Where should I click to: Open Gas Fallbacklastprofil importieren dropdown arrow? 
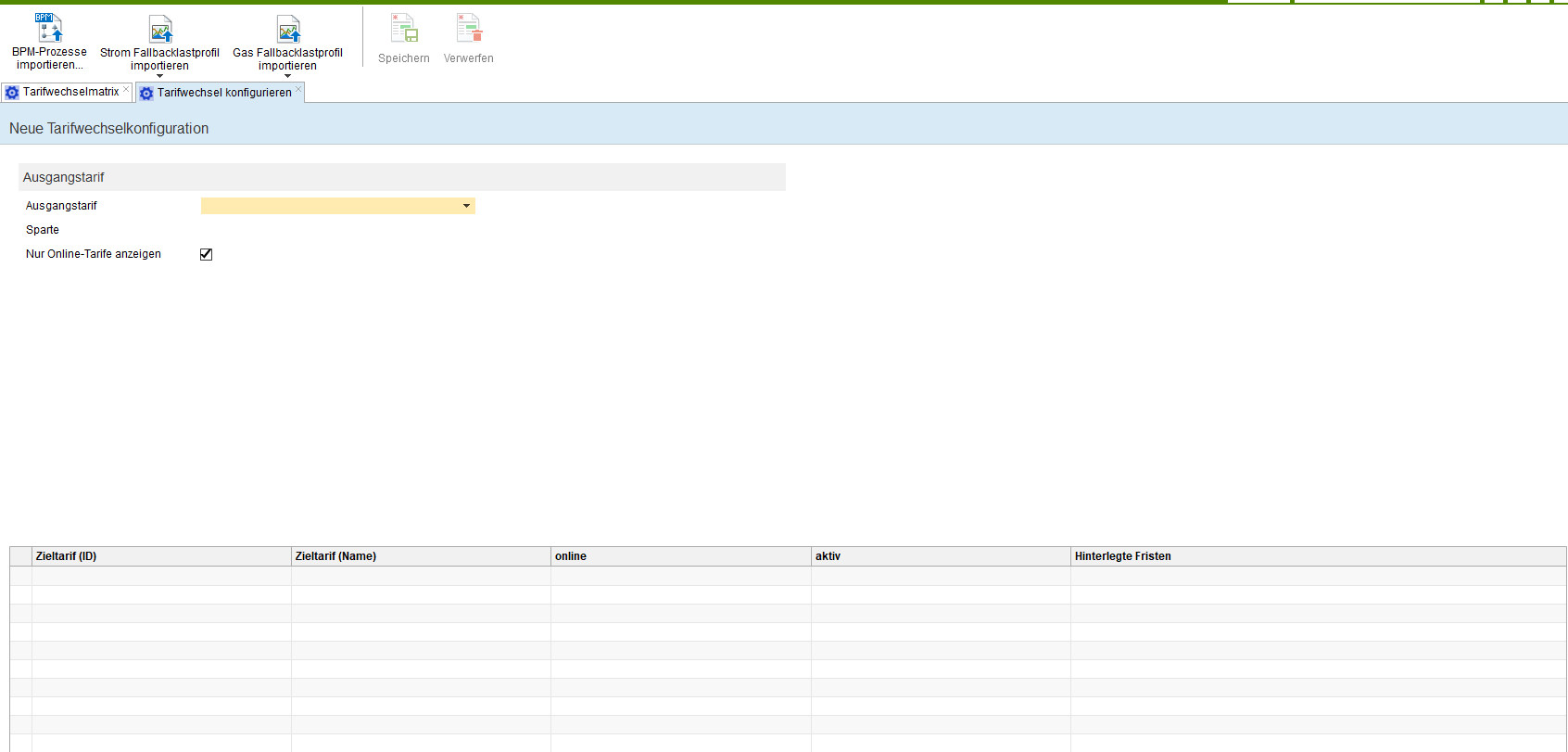[x=288, y=76]
